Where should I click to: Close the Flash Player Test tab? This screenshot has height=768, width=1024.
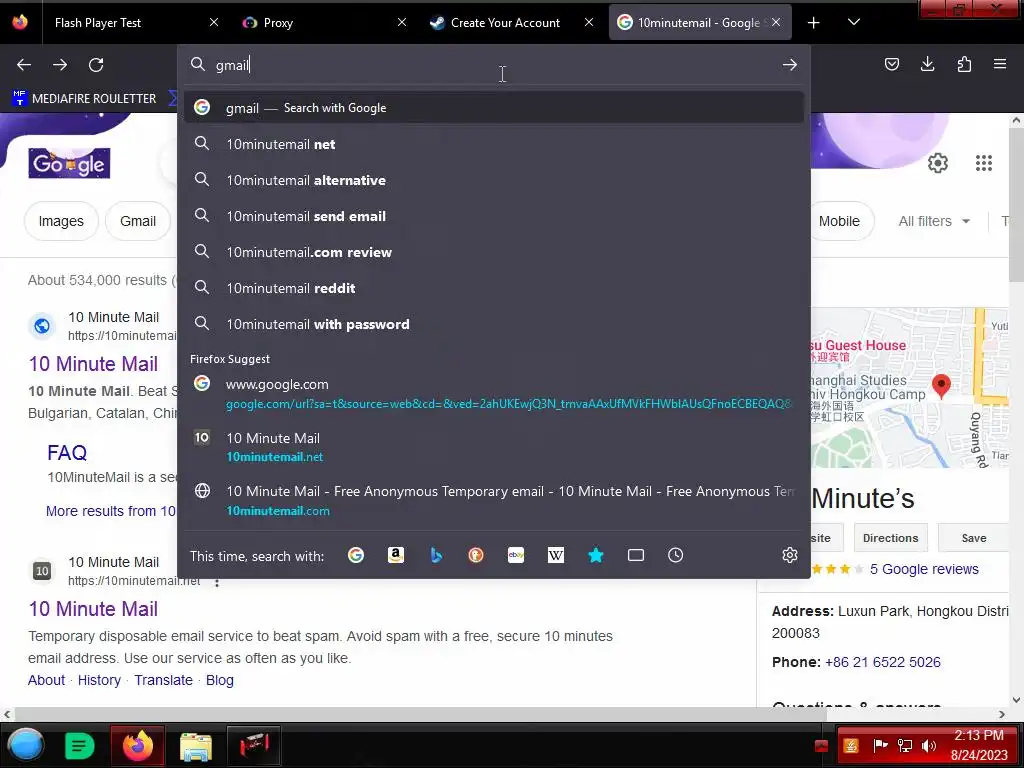pos(214,22)
